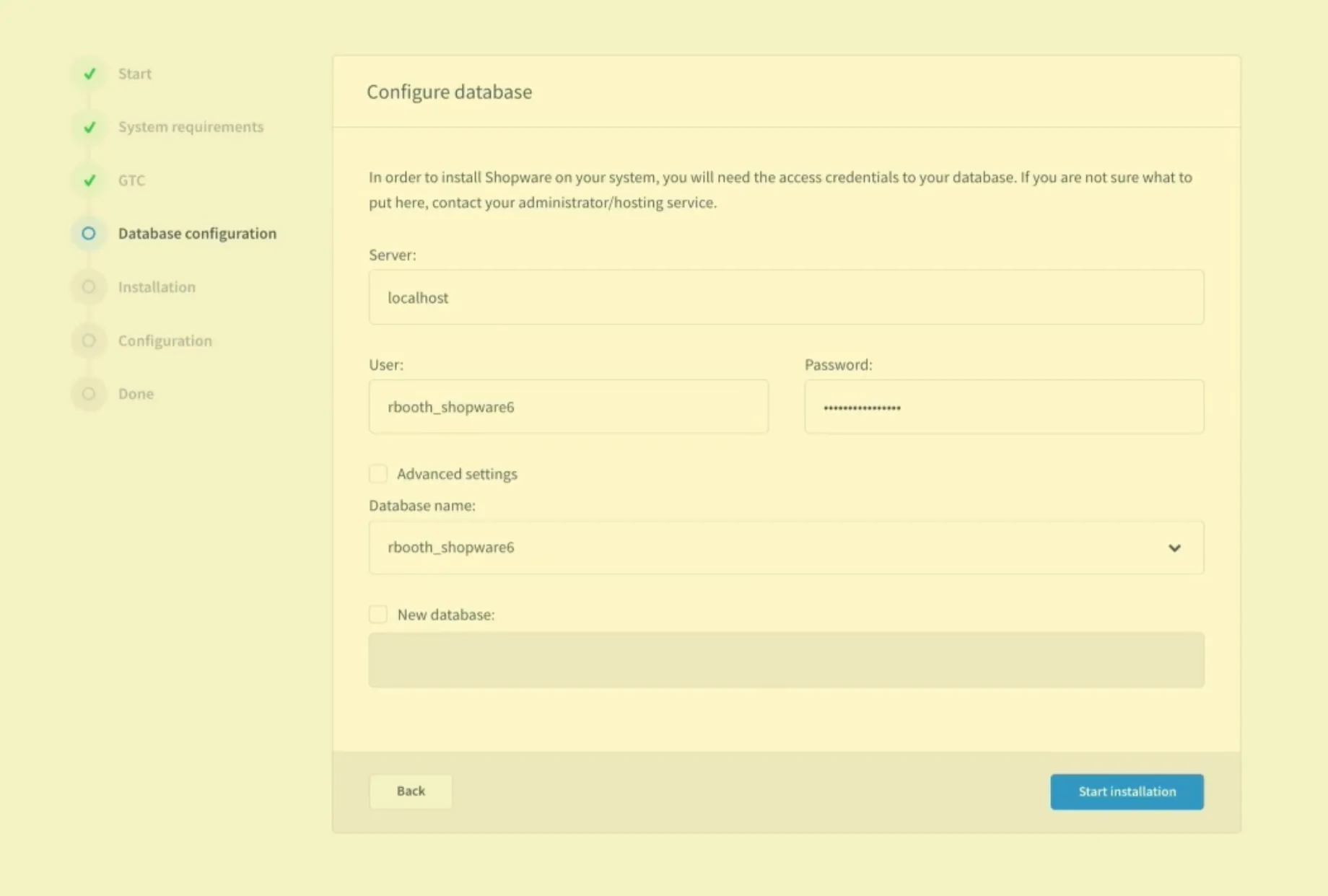This screenshot has height=896, width=1328.
Task: Click the green checkmark beside Start step
Action: tap(89, 74)
